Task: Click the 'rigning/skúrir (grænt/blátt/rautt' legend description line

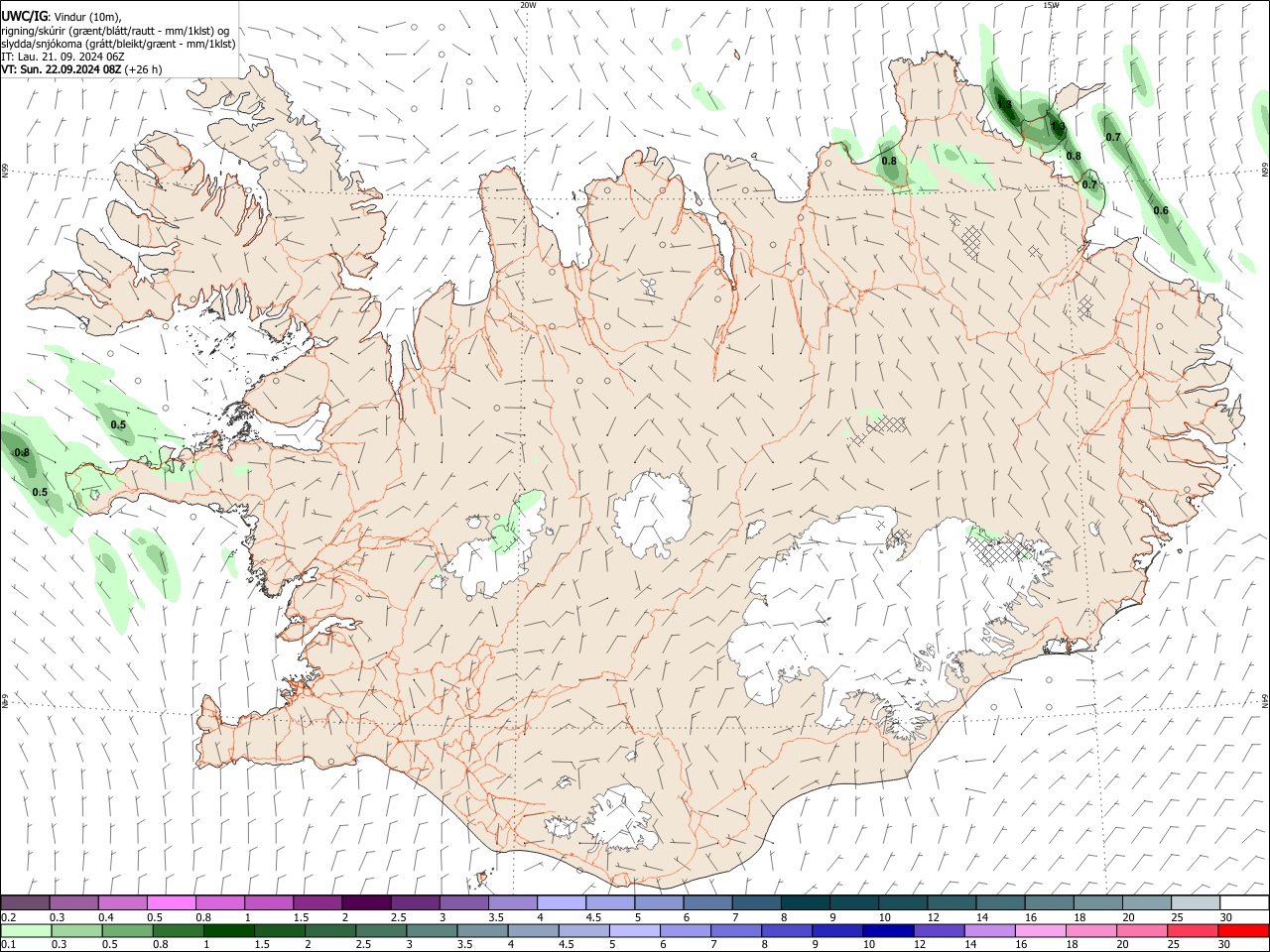Action: pos(115,31)
